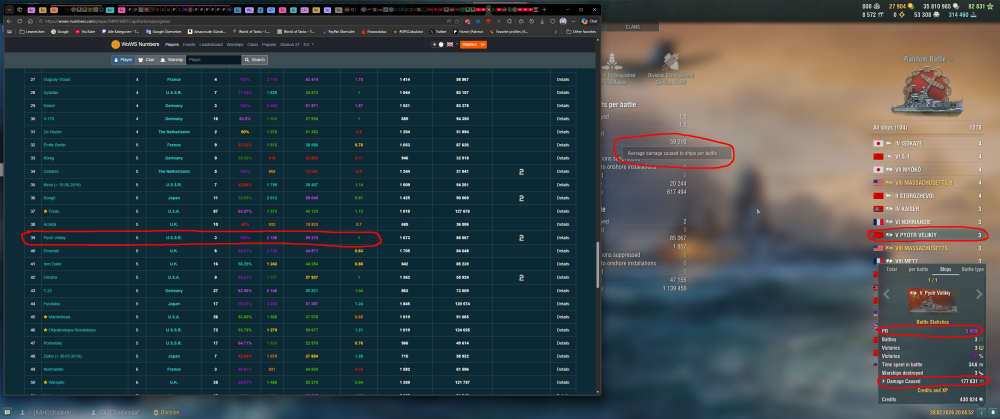1000x419 pixels.
Task: Click the star icon beside Okyabrskaya Revolutsiya
Action: 44,330
